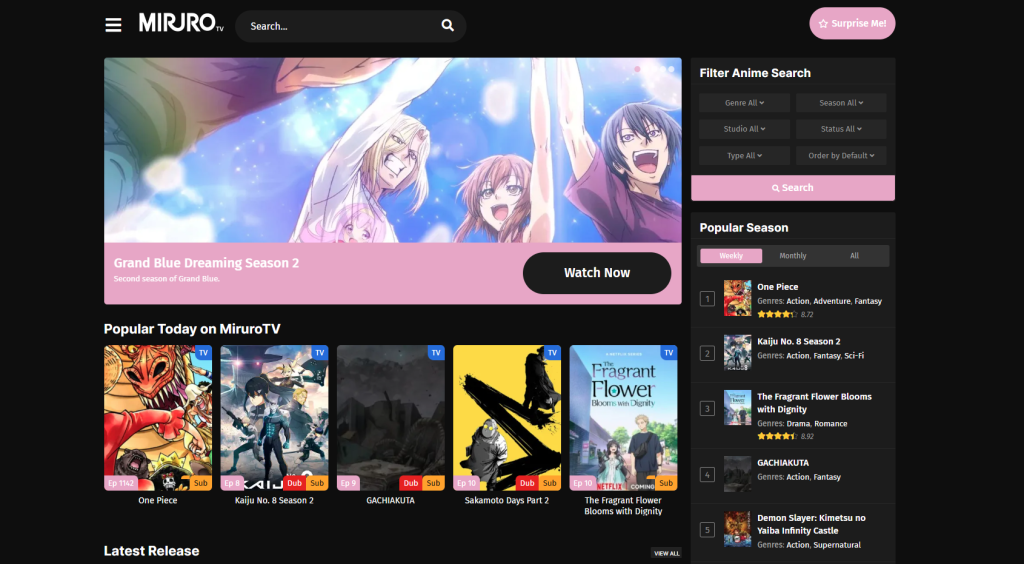This screenshot has height=564, width=1024.
Task: Expand the Studio All dropdown
Action: point(744,129)
